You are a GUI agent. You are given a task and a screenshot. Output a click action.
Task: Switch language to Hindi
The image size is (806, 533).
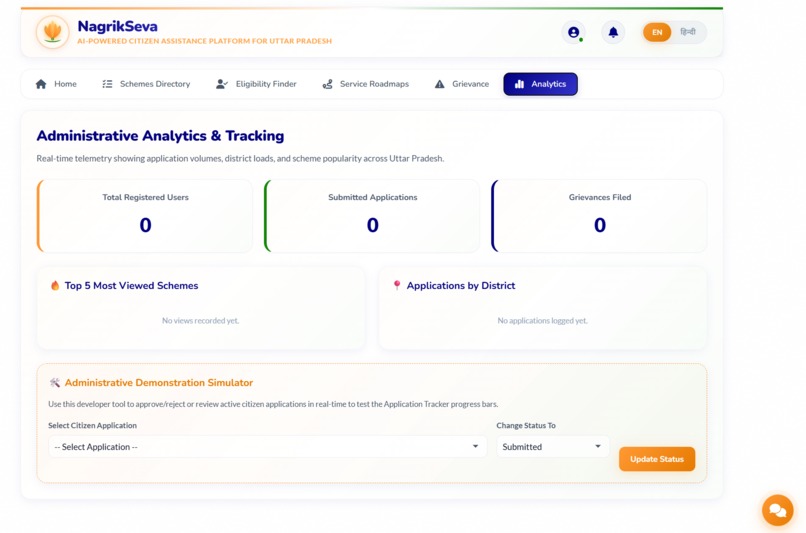[x=688, y=32]
